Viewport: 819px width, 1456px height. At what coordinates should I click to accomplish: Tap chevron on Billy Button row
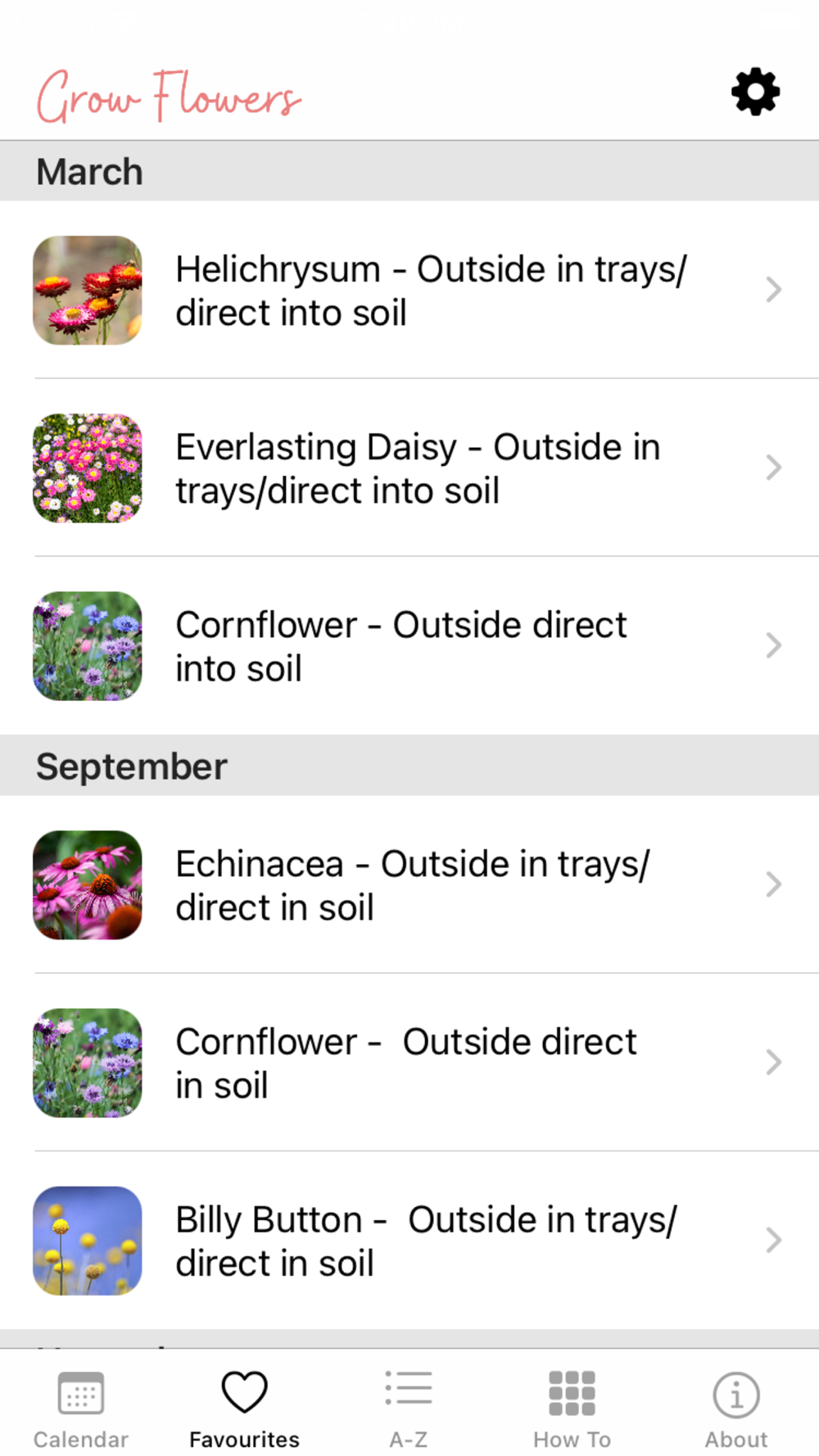coord(774,1240)
